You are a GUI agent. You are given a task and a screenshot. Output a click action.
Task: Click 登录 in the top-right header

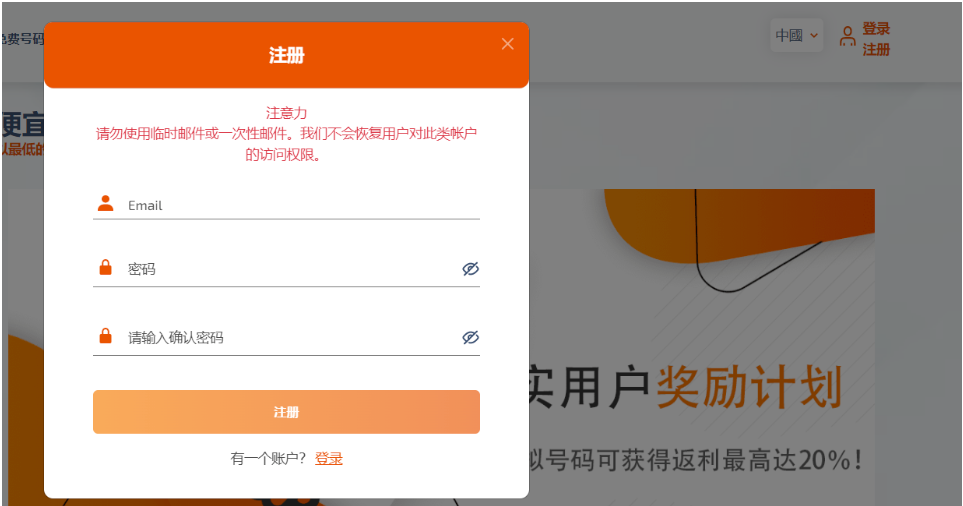pos(876,29)
